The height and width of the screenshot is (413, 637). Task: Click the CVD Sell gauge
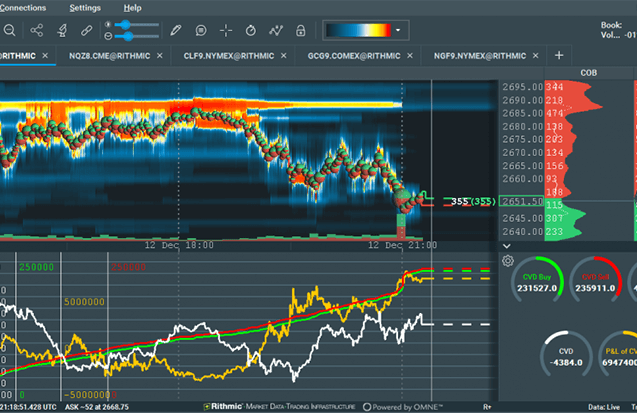(x=596, y=280)
